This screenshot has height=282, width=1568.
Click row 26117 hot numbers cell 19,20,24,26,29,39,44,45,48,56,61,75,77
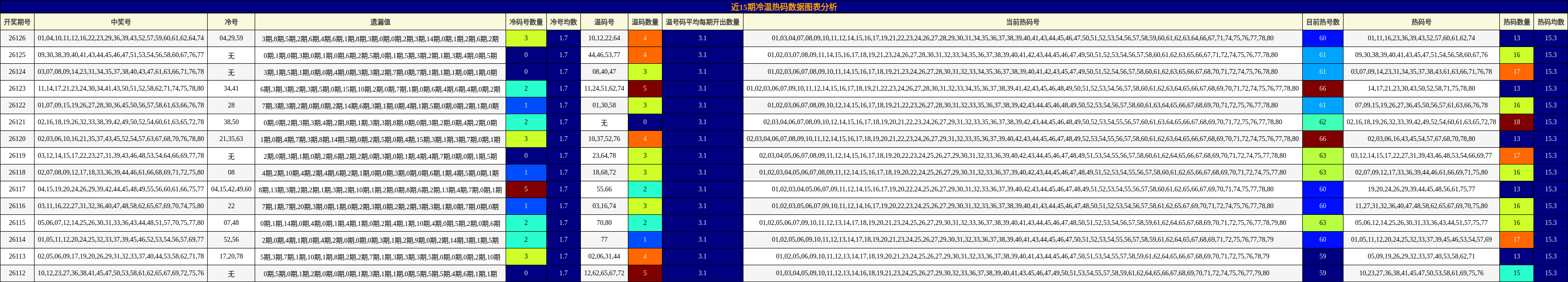1421,189
